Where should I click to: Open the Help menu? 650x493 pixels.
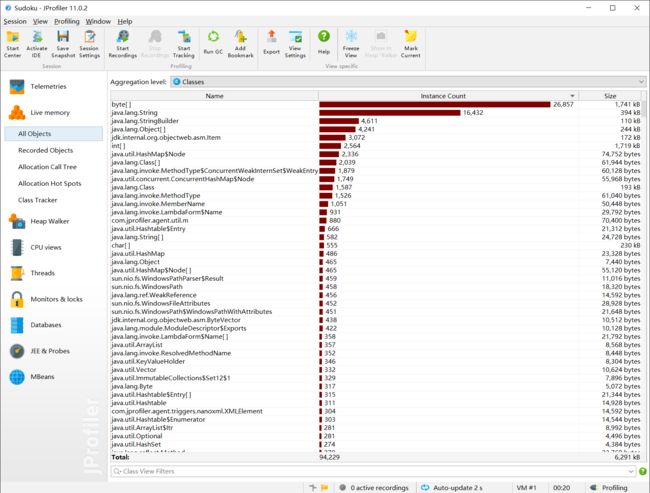[x=125, y=22]
